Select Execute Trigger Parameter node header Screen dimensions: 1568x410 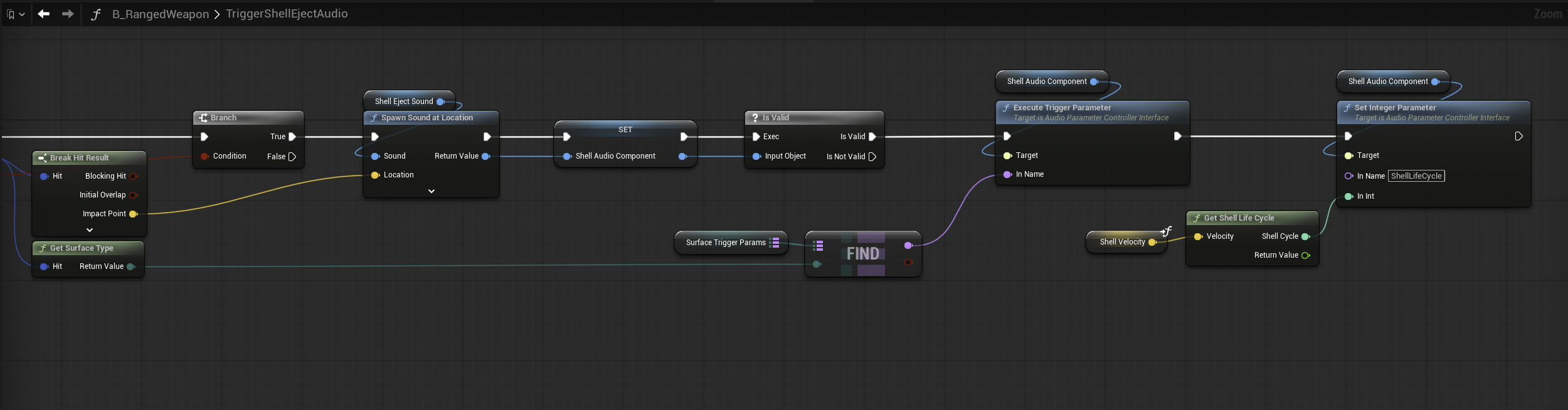(x=1093, y=112)
